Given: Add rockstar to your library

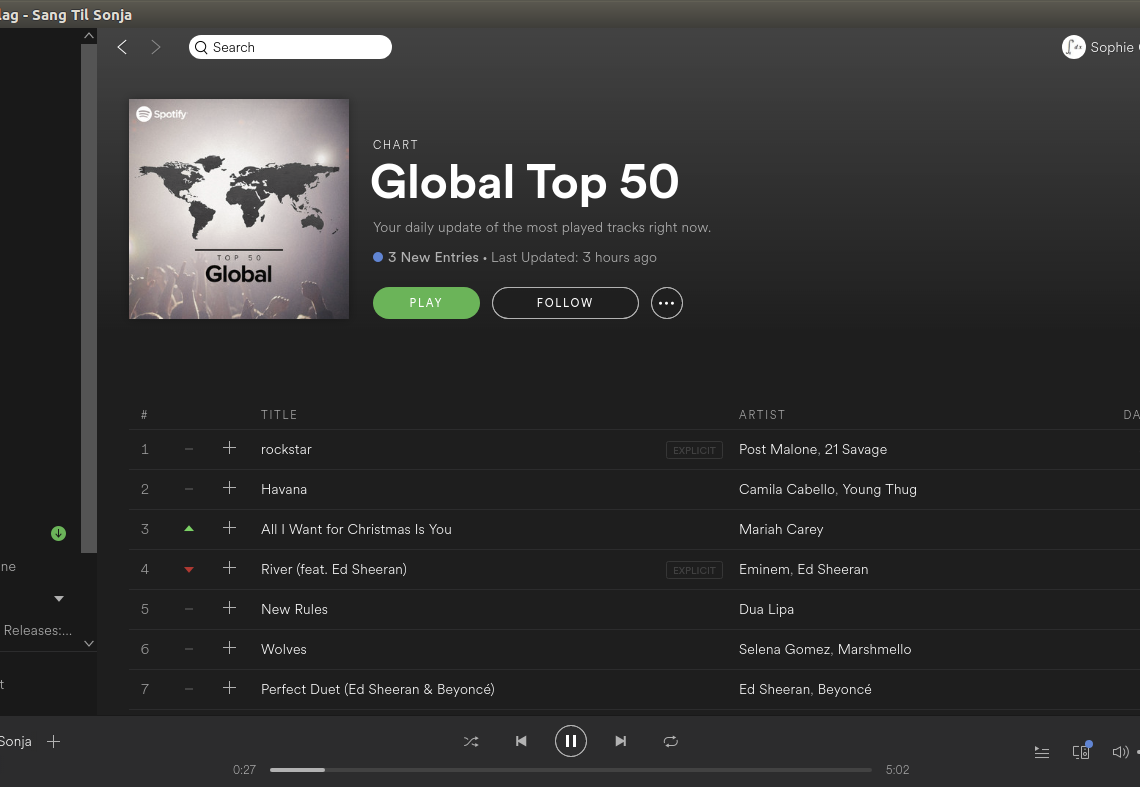Looking at the screenshot, I should tap(229, 448).
